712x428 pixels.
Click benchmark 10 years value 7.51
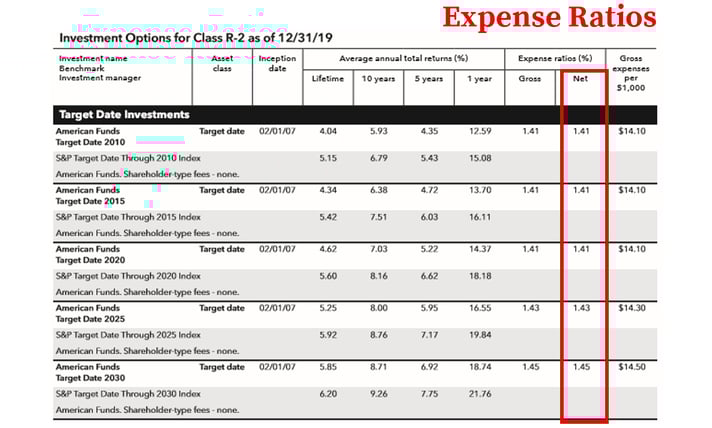379,217
